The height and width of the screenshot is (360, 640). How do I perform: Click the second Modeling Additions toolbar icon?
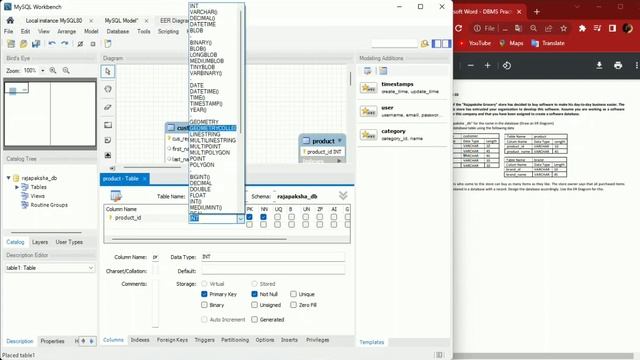pos(383,71)
